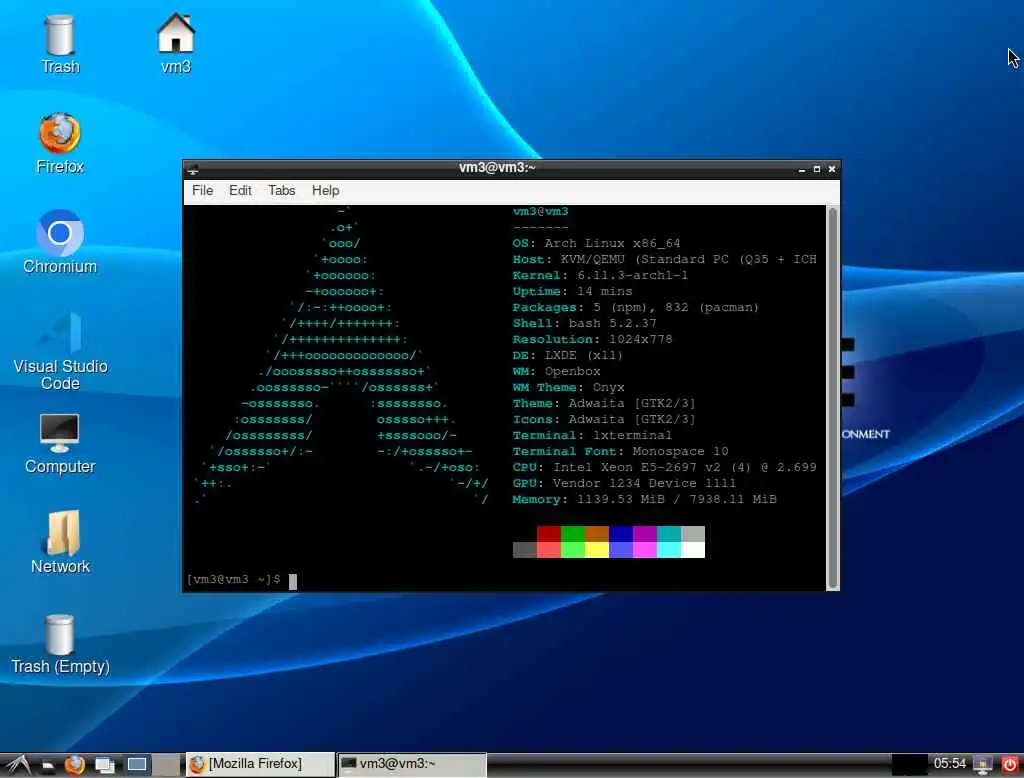1024x778 pixels.
Task: Click the red logout power icon
Action: click(1010, 764)
